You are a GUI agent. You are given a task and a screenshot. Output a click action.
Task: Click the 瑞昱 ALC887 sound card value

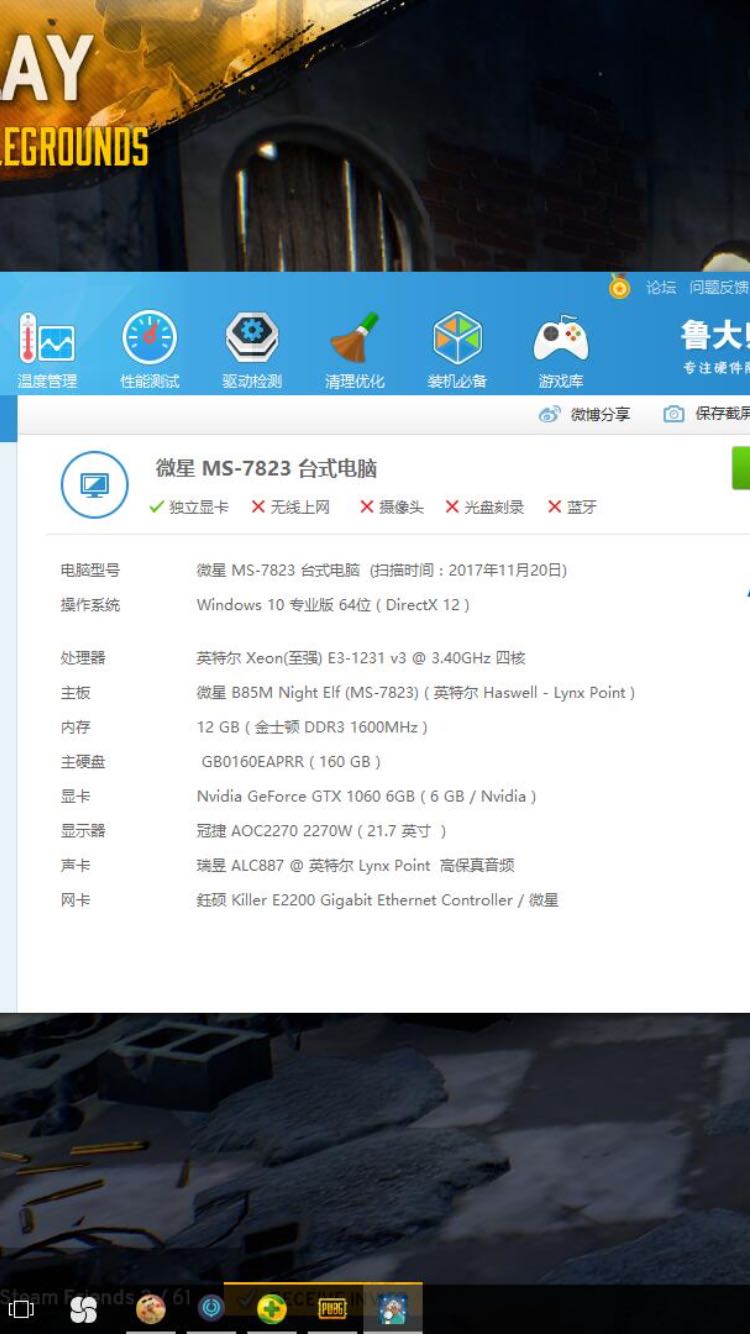click(x=355, y=866)
